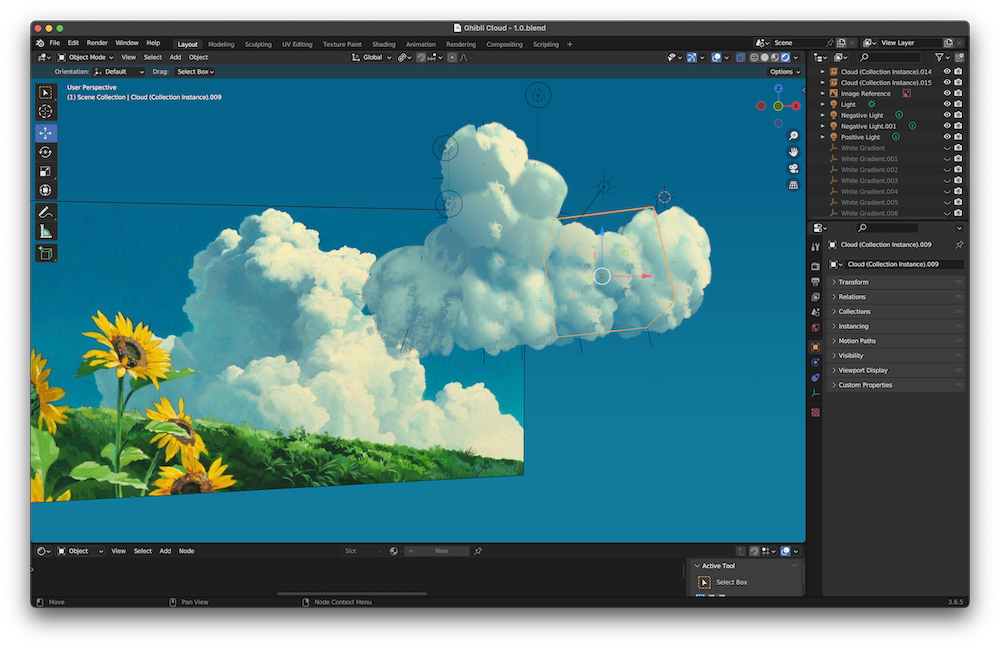Open the Global transform orientation dropdown
This screenshot has height=648, width=1000.
[372, 57]
